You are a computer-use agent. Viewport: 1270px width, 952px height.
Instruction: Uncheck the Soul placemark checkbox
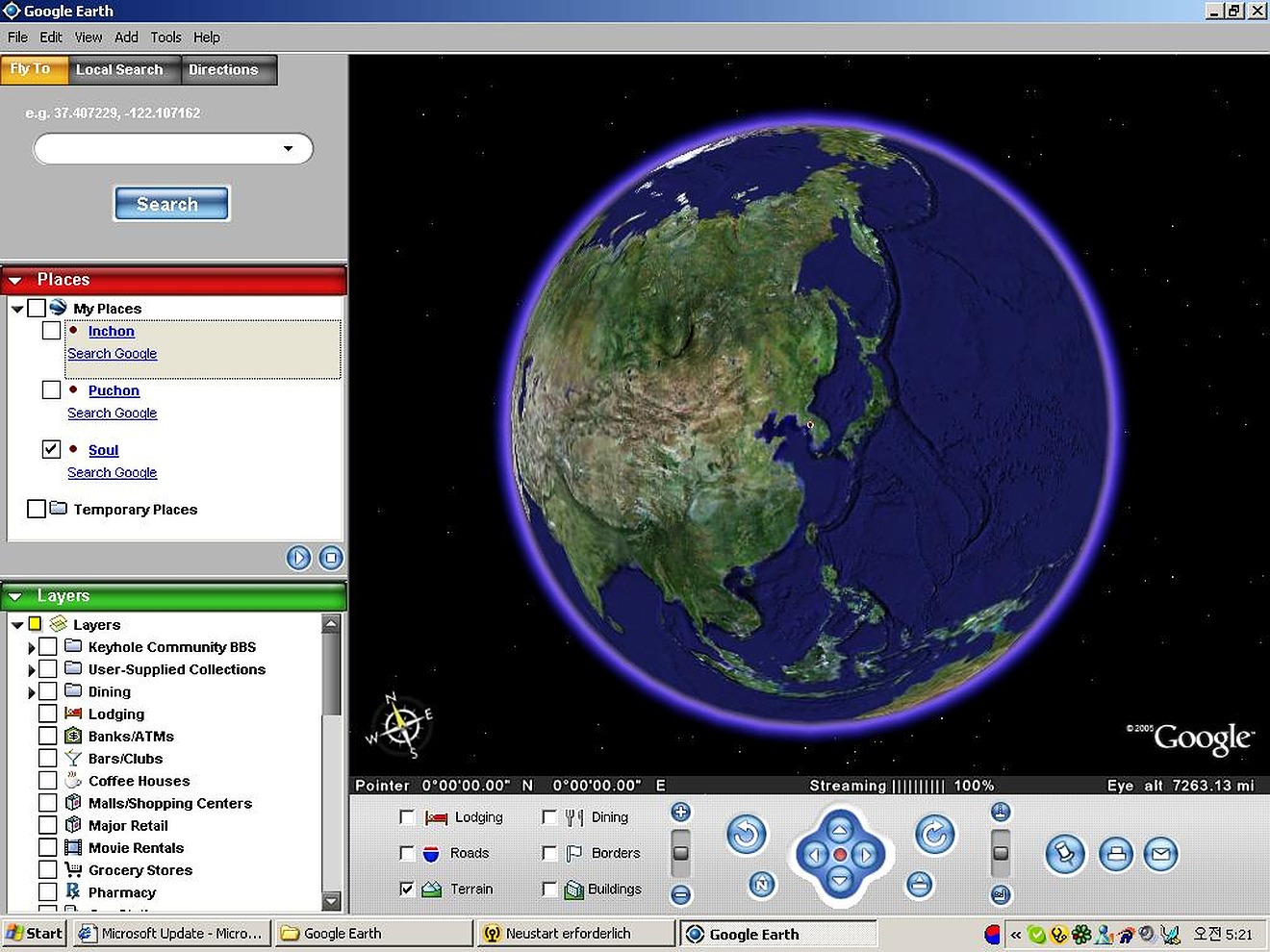[x=52, y=449]
